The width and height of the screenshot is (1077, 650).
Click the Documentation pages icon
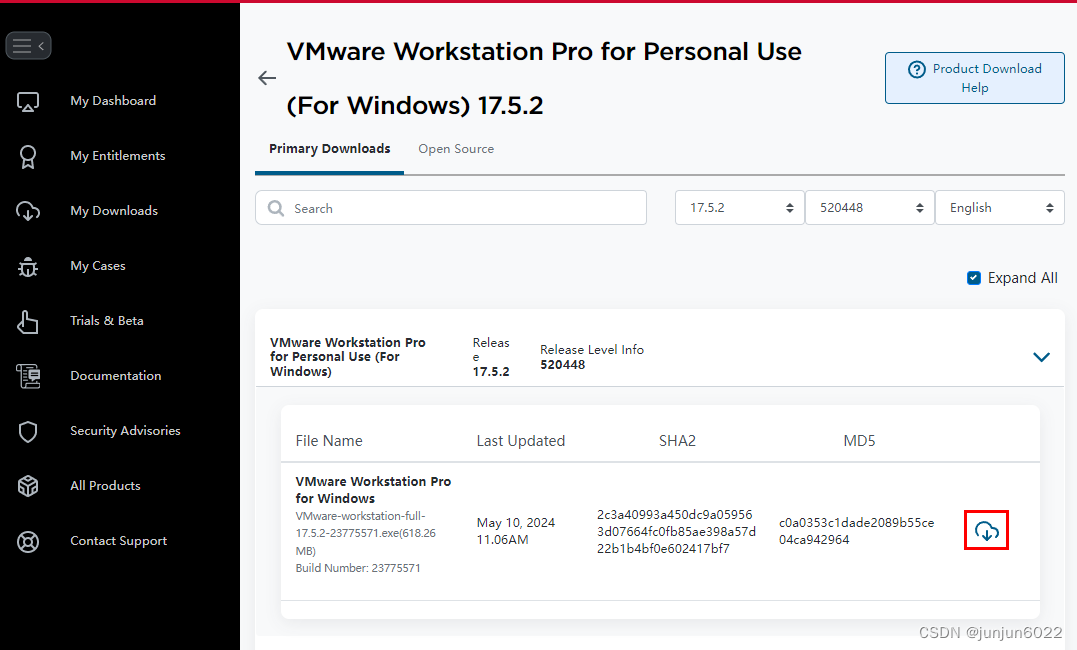pos(27,376)
